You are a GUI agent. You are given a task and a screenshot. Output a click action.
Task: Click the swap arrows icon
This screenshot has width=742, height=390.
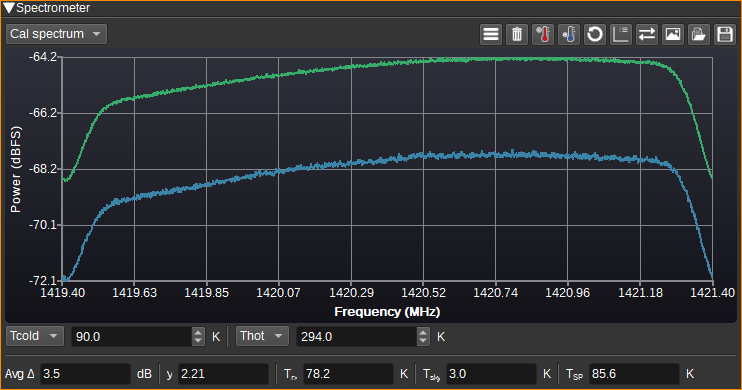click(647, 35)
